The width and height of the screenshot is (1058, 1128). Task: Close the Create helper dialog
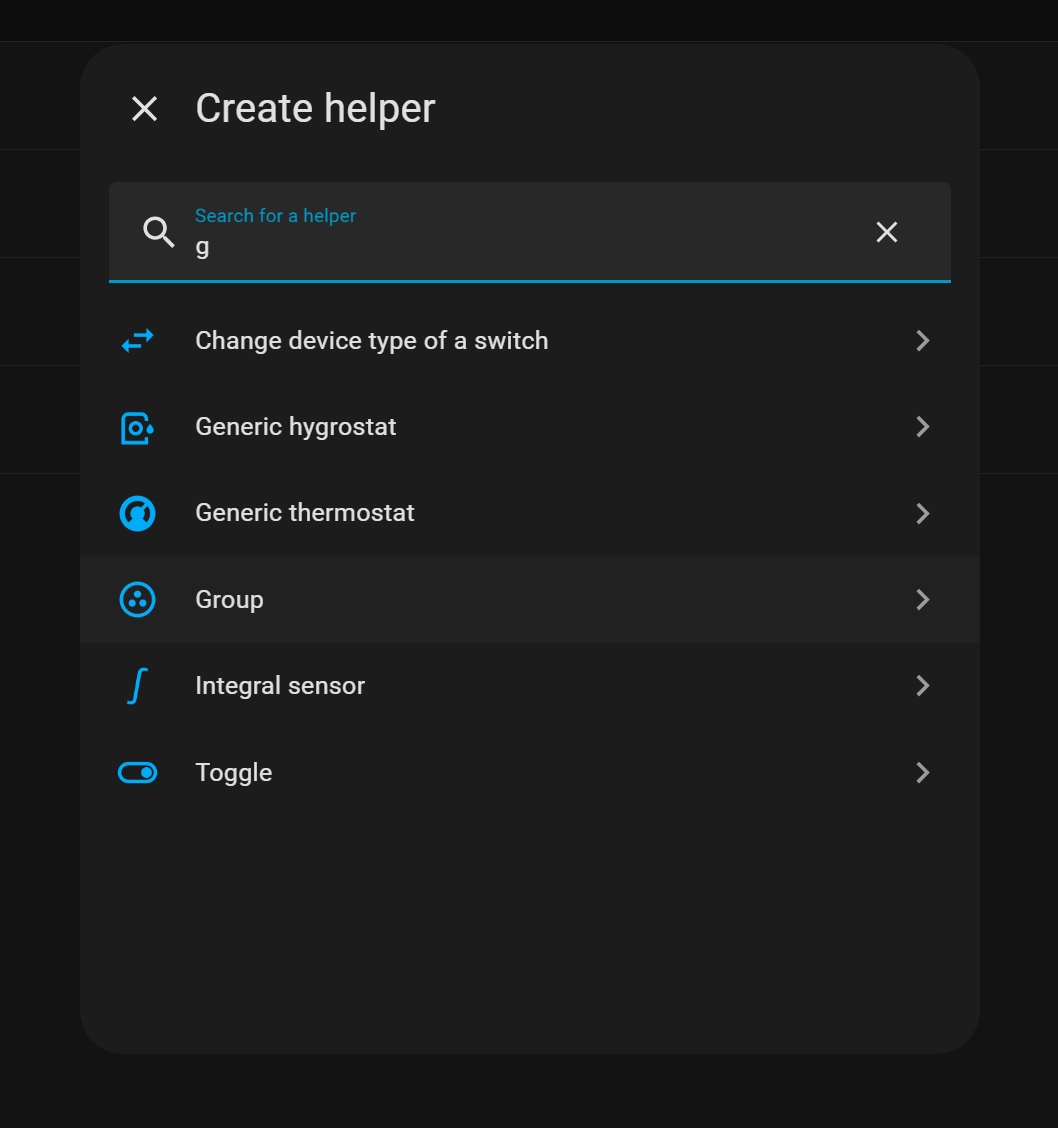click(x=145, y=109)
